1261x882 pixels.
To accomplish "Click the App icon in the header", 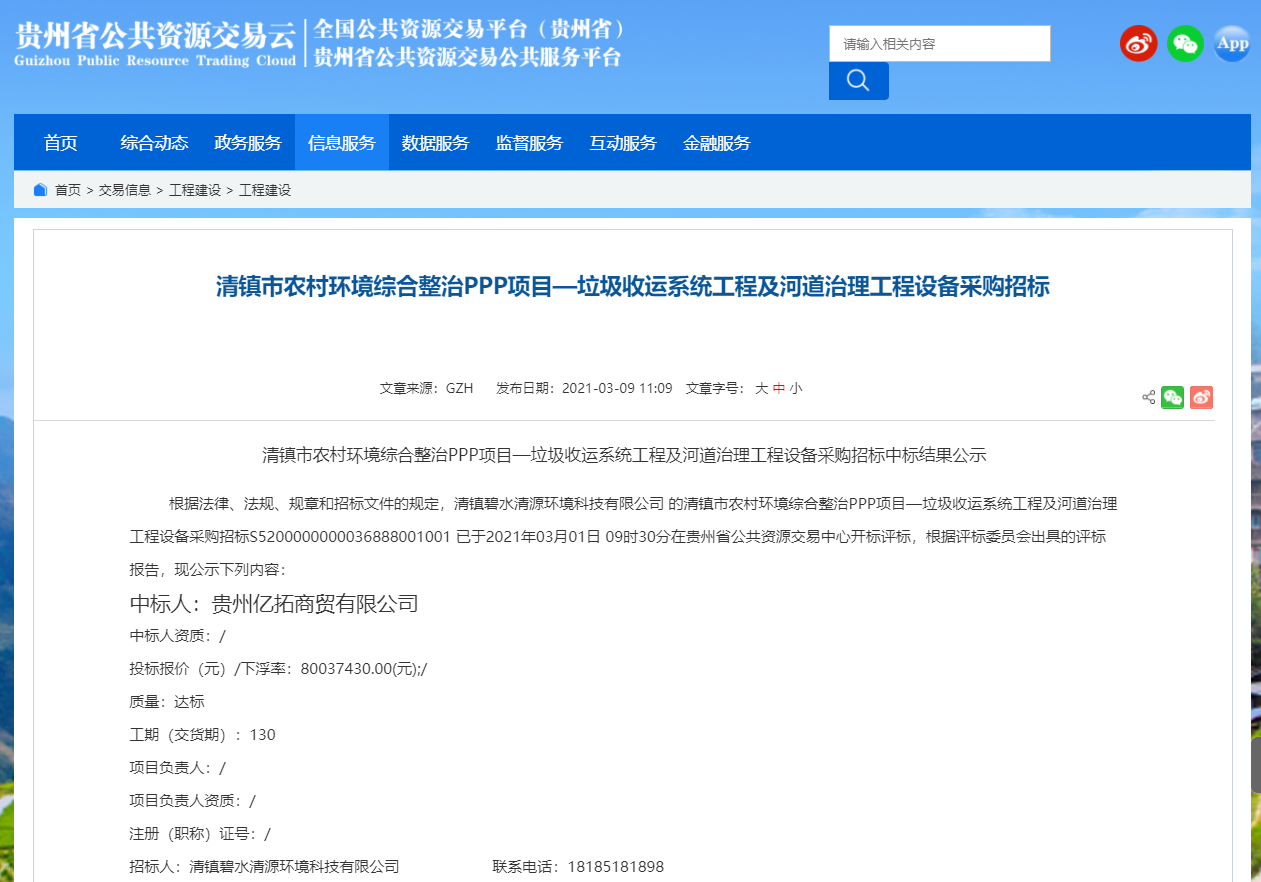I will click(x=1231, y=43).
